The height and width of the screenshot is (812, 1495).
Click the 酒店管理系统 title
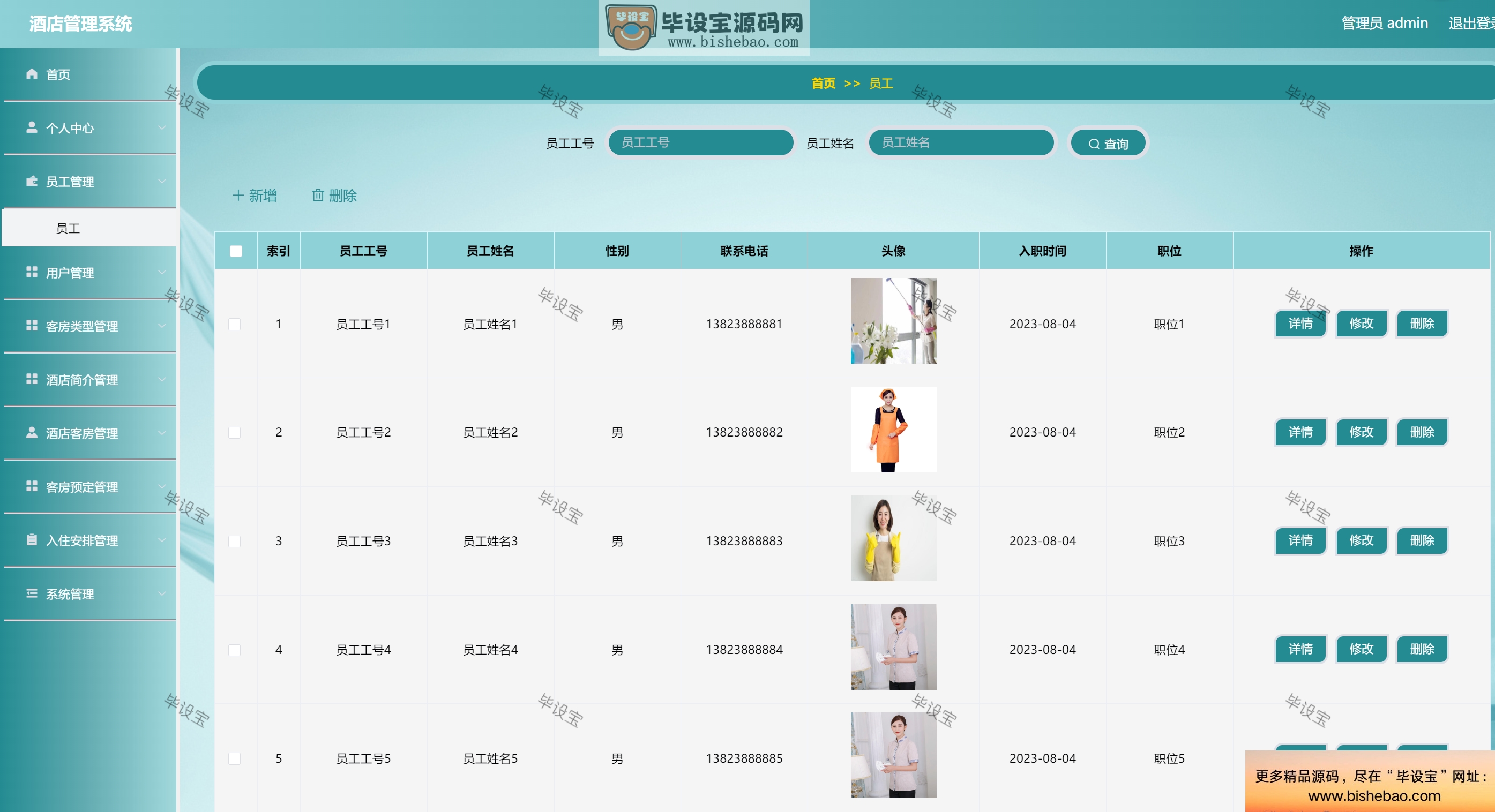[81, 24]
